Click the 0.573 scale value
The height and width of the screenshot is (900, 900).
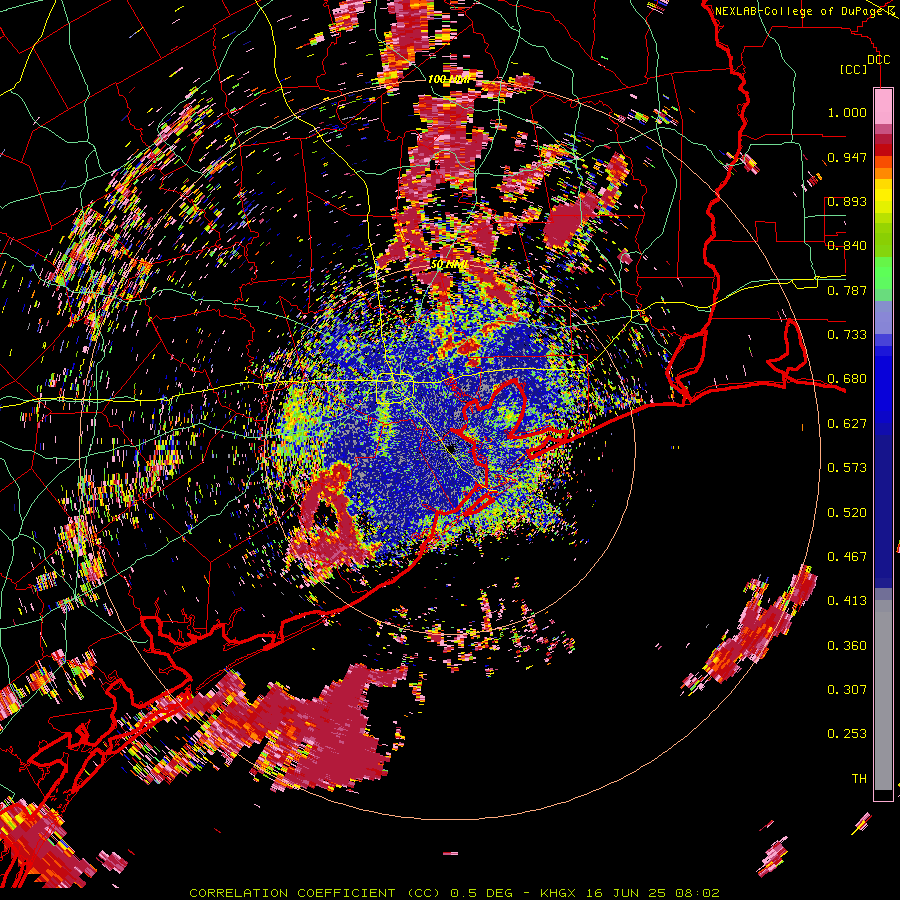tap(847, 468)
